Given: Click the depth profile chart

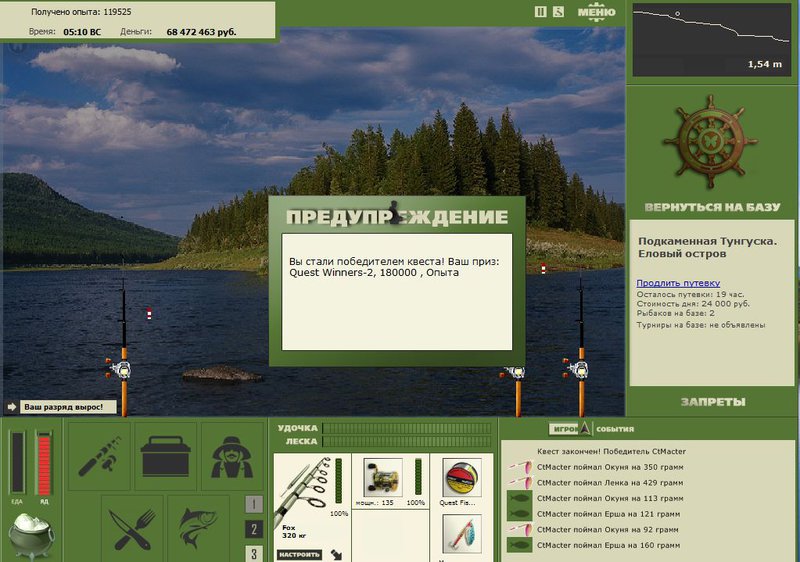Looking at the screenshot, I should [712, 40].
